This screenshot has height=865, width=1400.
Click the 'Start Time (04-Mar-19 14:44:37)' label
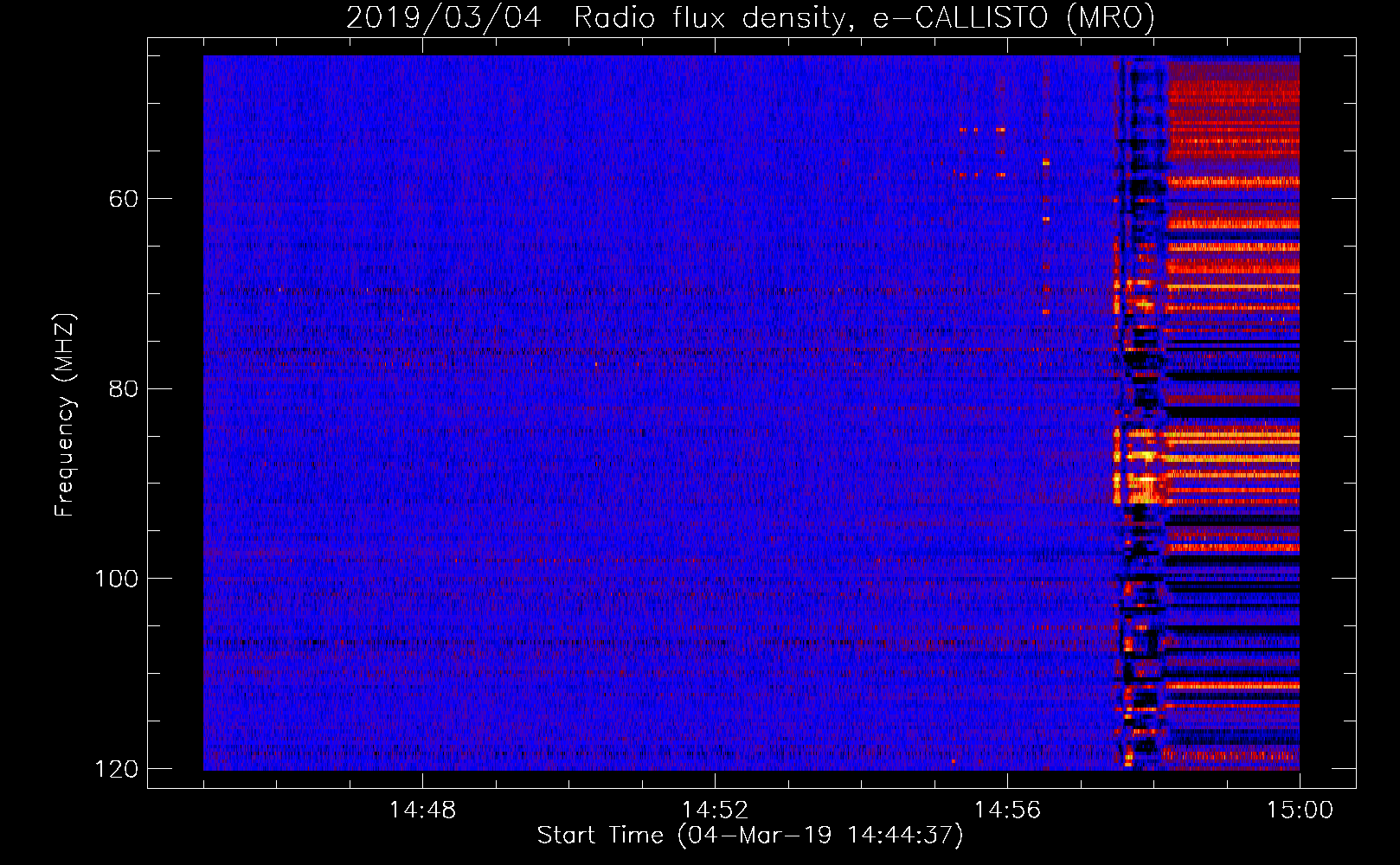click(750, 836)
